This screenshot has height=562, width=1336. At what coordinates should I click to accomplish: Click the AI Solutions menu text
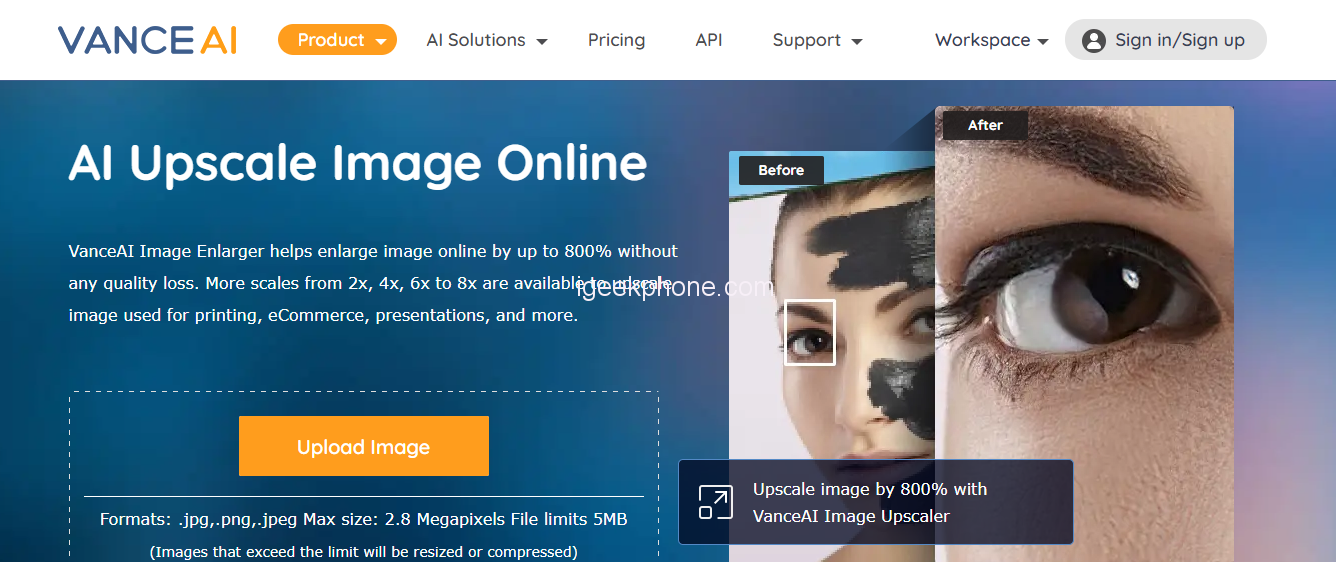[476, 40]
